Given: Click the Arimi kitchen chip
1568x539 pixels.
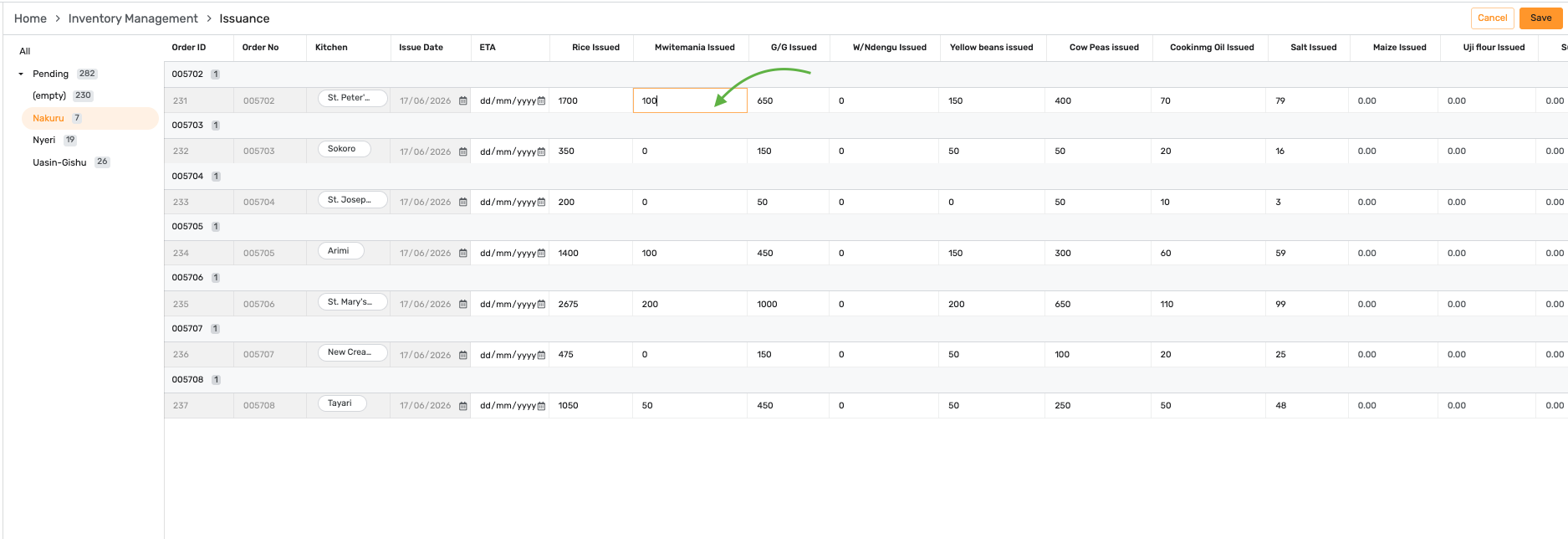Looking at the screenshot, I should pyautogui.click(x=340, y=251).
